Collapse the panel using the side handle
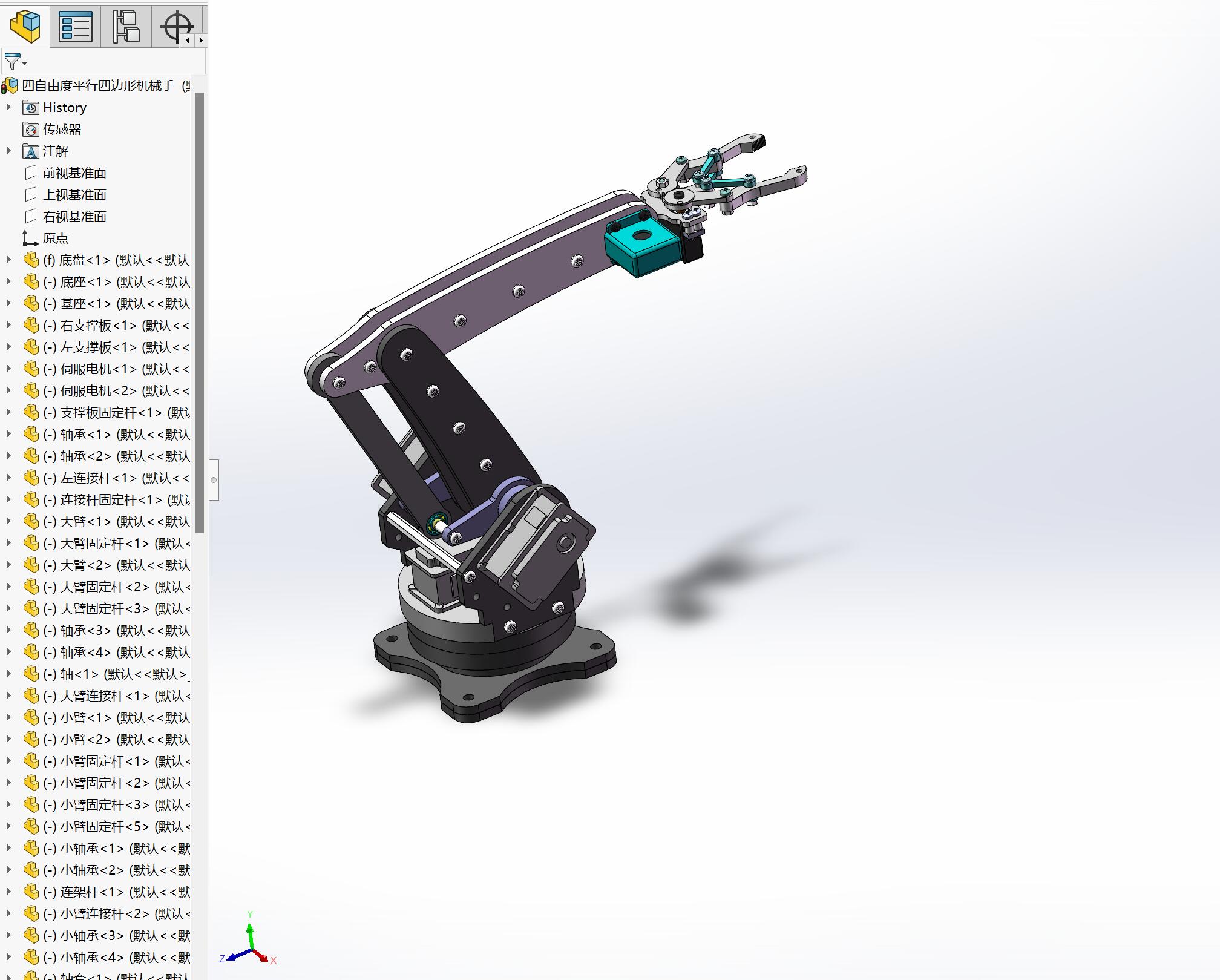This screenshot has width=1220, height=980. coord(214,480)
